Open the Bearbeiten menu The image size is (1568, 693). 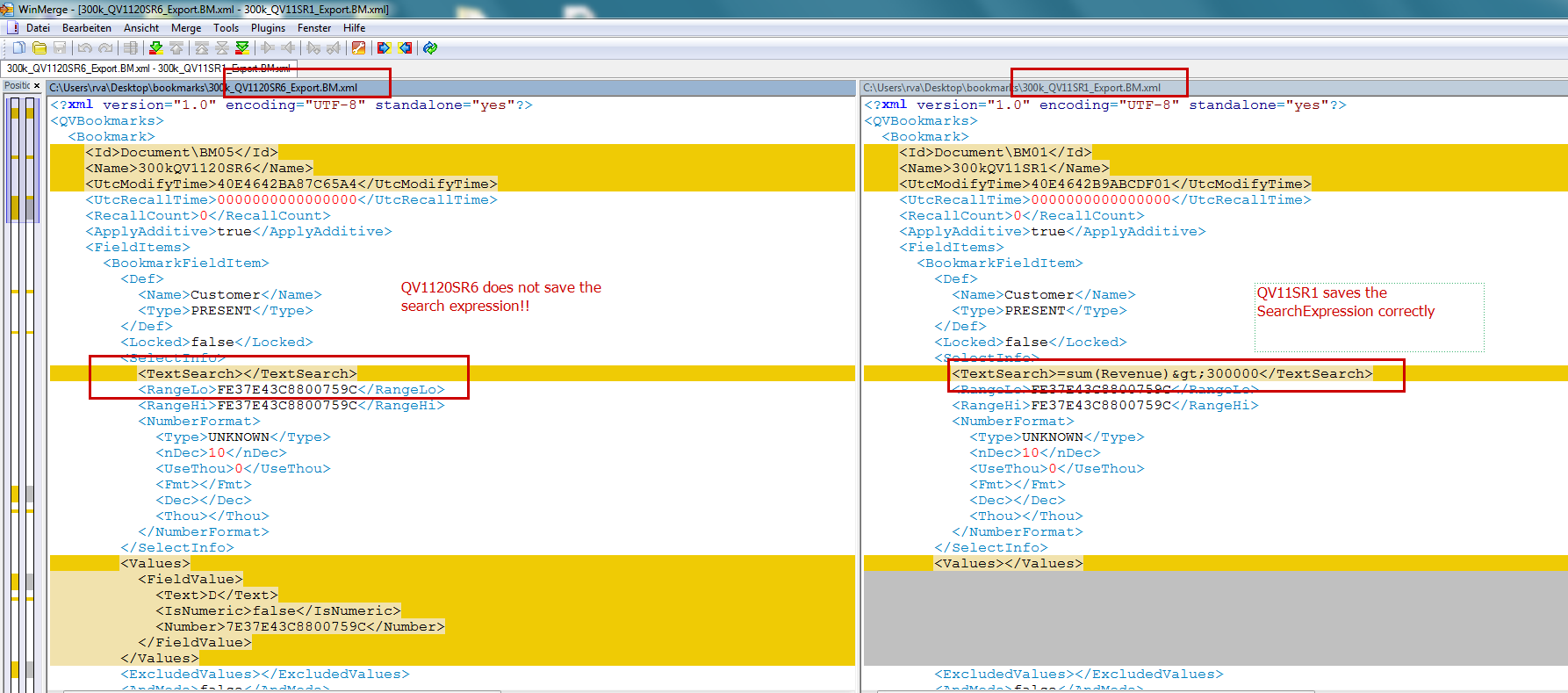[87, 28]
